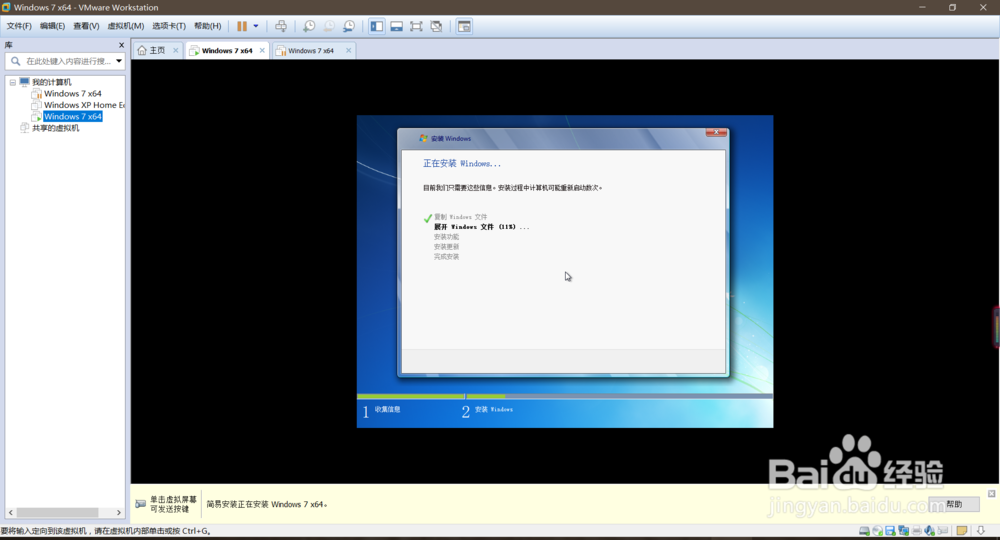The width and height of the screenshot is (1000, 540).
Task: Send Ctrl+Alt+Del to the virtual machine
Action: [x=281, y=26]
